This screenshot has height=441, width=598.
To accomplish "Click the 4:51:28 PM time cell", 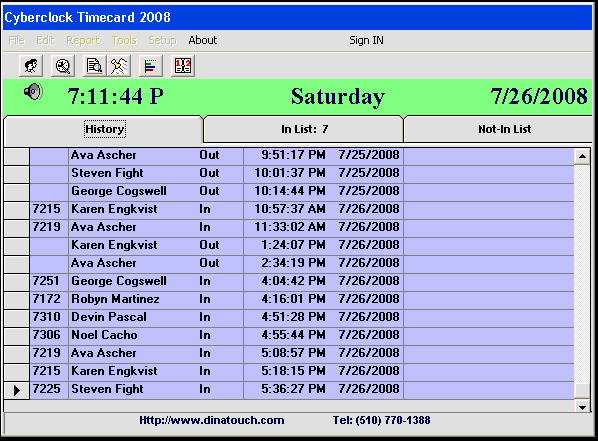I will click(x=293, y=317).
